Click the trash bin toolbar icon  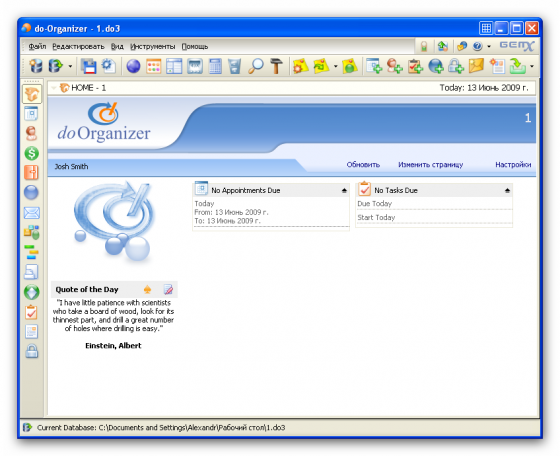coord(234,66)
